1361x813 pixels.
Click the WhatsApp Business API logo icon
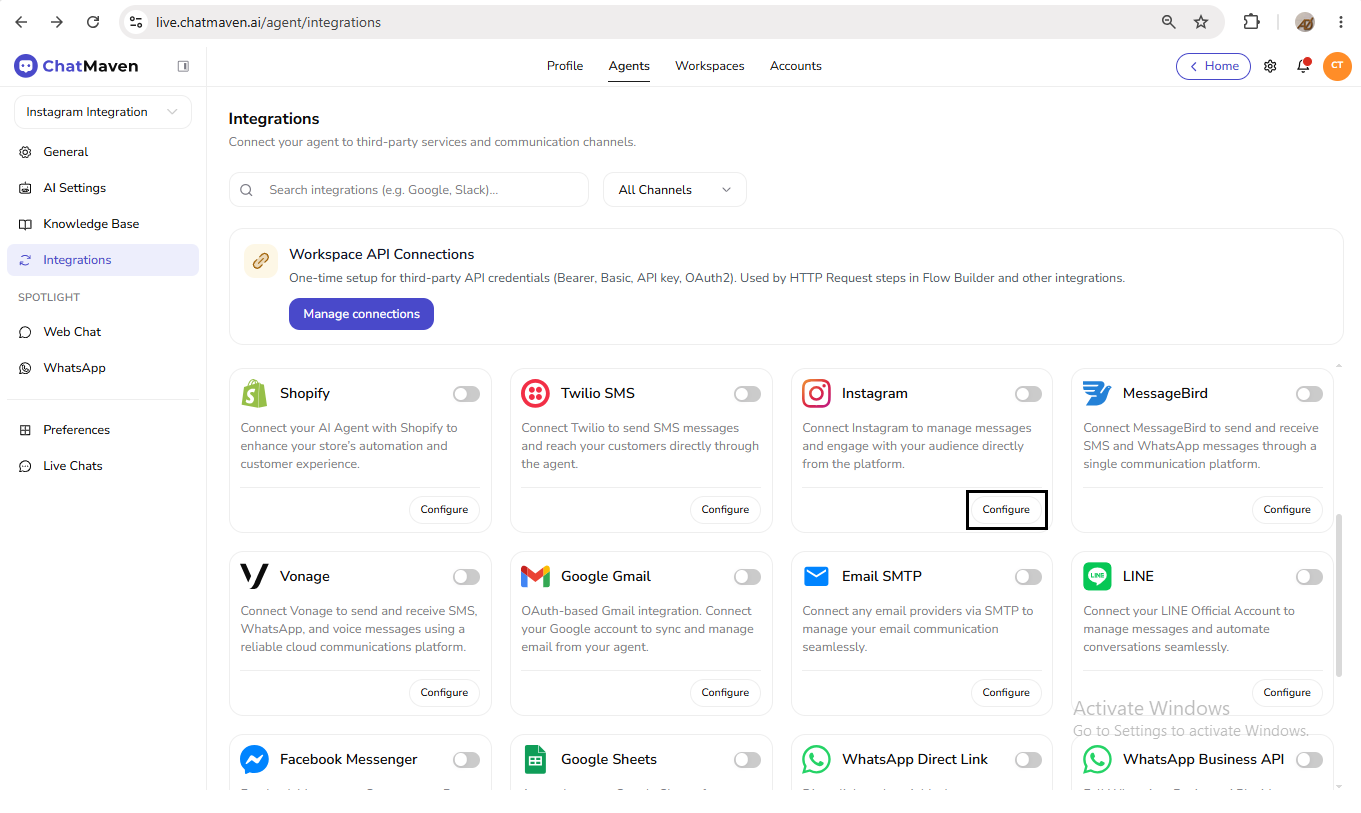point(1097,760)
